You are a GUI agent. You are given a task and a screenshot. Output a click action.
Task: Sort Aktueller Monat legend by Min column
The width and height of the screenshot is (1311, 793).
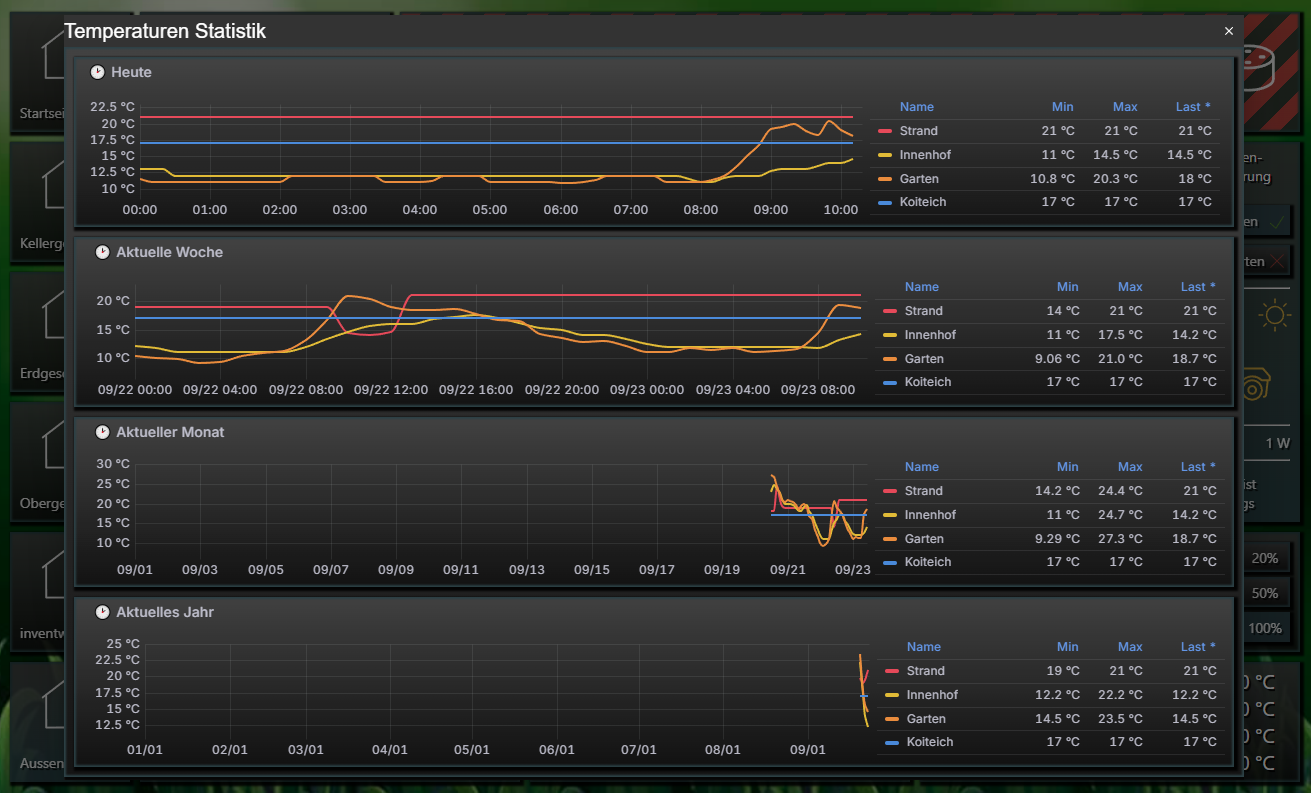click(x=1068, y=467)
